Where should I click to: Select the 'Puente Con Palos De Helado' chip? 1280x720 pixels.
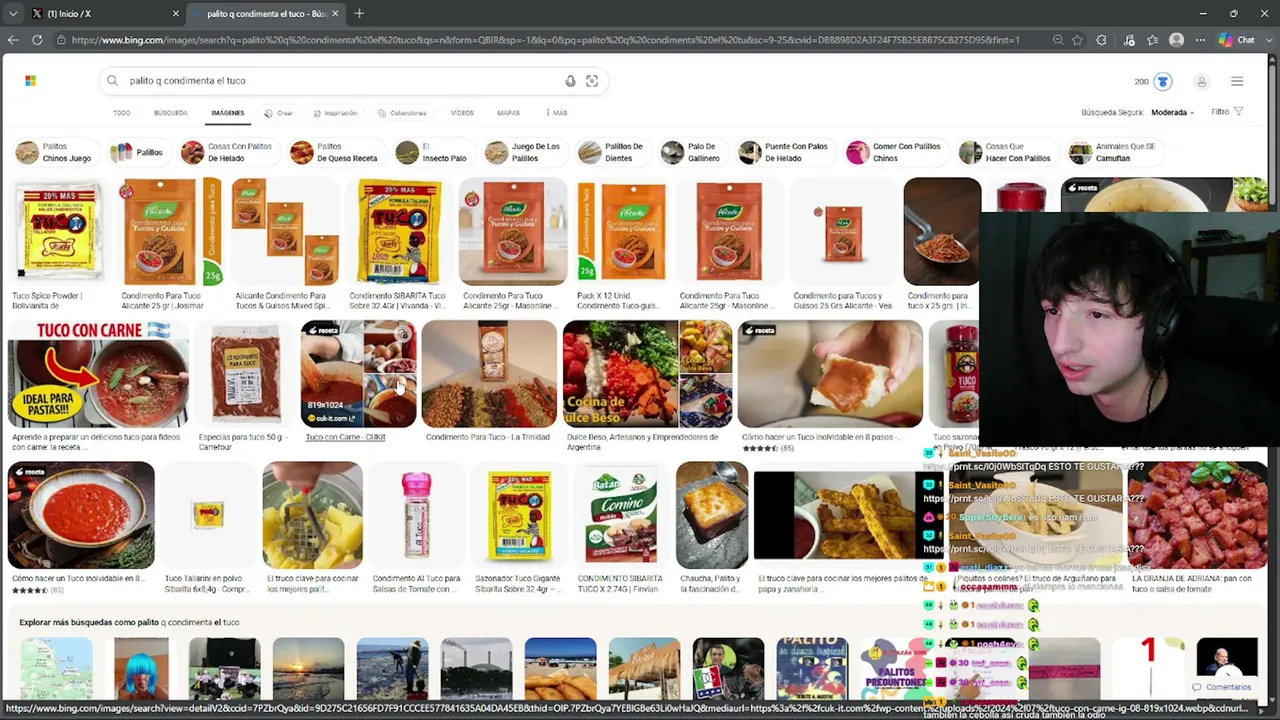784,152
